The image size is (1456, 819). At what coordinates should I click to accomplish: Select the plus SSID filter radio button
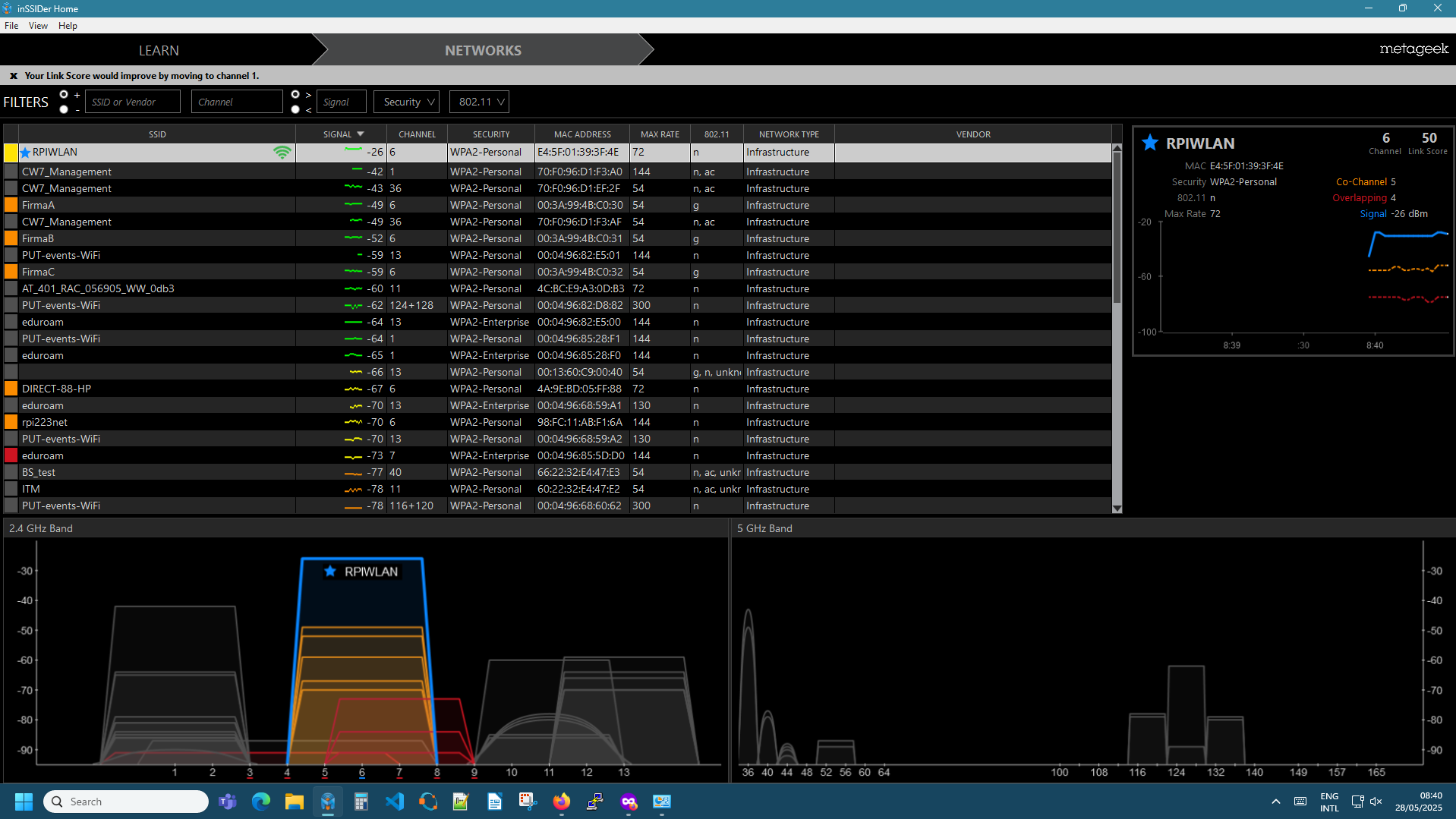pyautogui.click(x=64, y=95)
